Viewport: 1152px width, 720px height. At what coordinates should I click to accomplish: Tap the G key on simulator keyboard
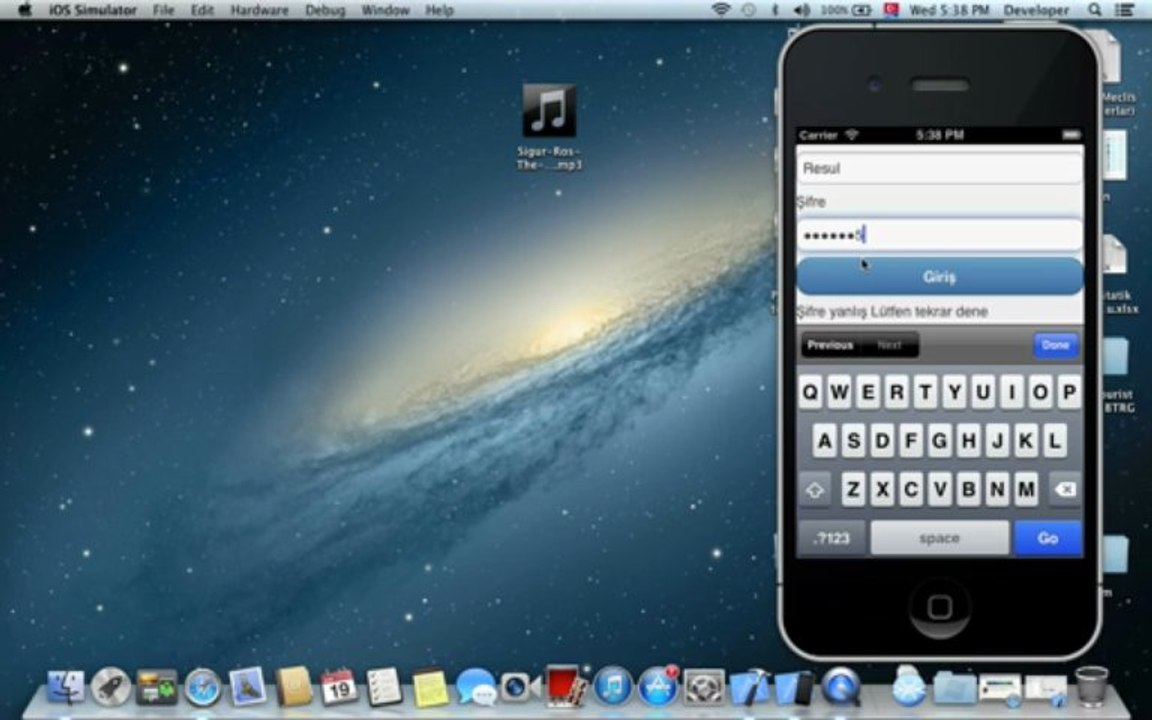pyautogui.click(x=939, y=440)
